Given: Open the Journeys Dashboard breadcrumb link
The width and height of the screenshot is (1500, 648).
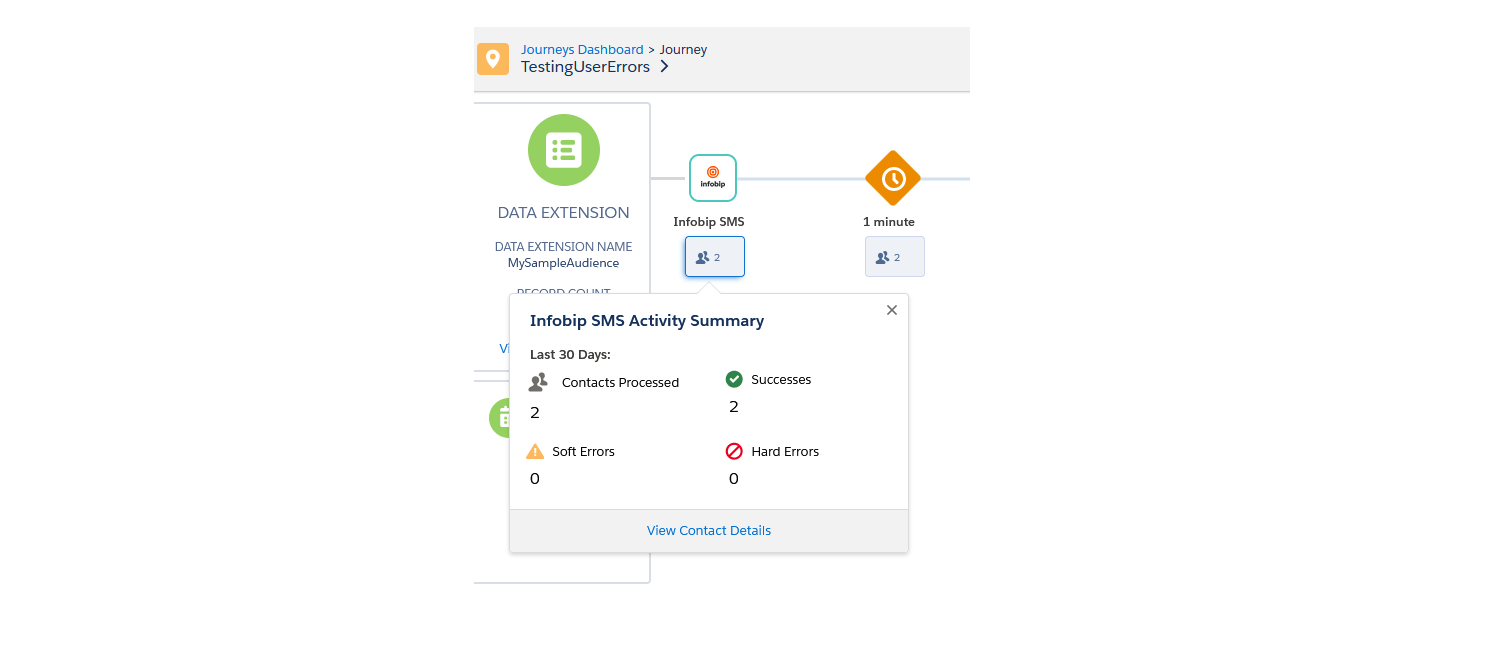Looking at the screenshot, I should tap(582, 49).
